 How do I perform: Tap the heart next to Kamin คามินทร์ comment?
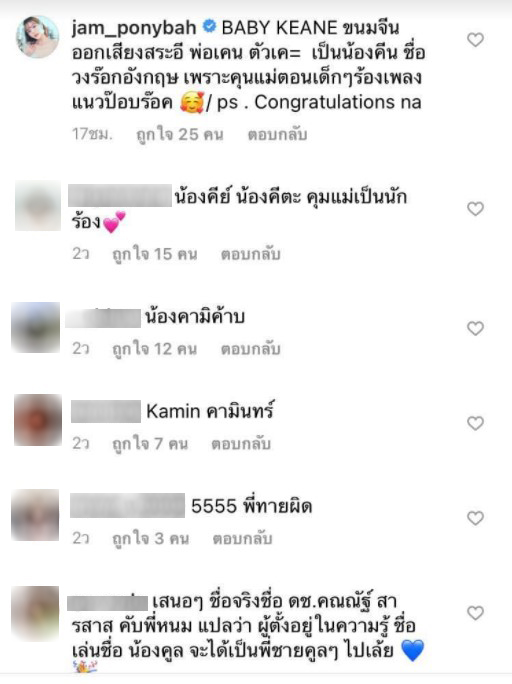tap(475, 423)
